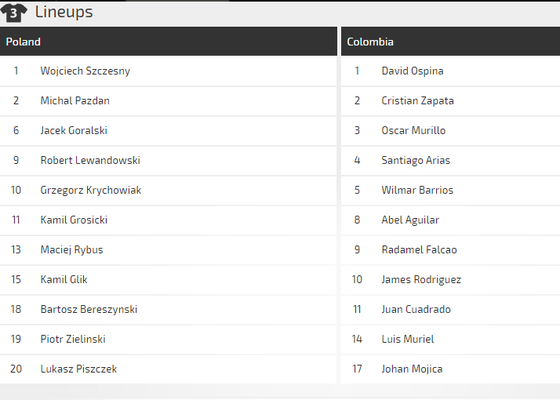View Santiago Arias's profile
The height and width of the screenshot is (400, 560).
point(416,160)
